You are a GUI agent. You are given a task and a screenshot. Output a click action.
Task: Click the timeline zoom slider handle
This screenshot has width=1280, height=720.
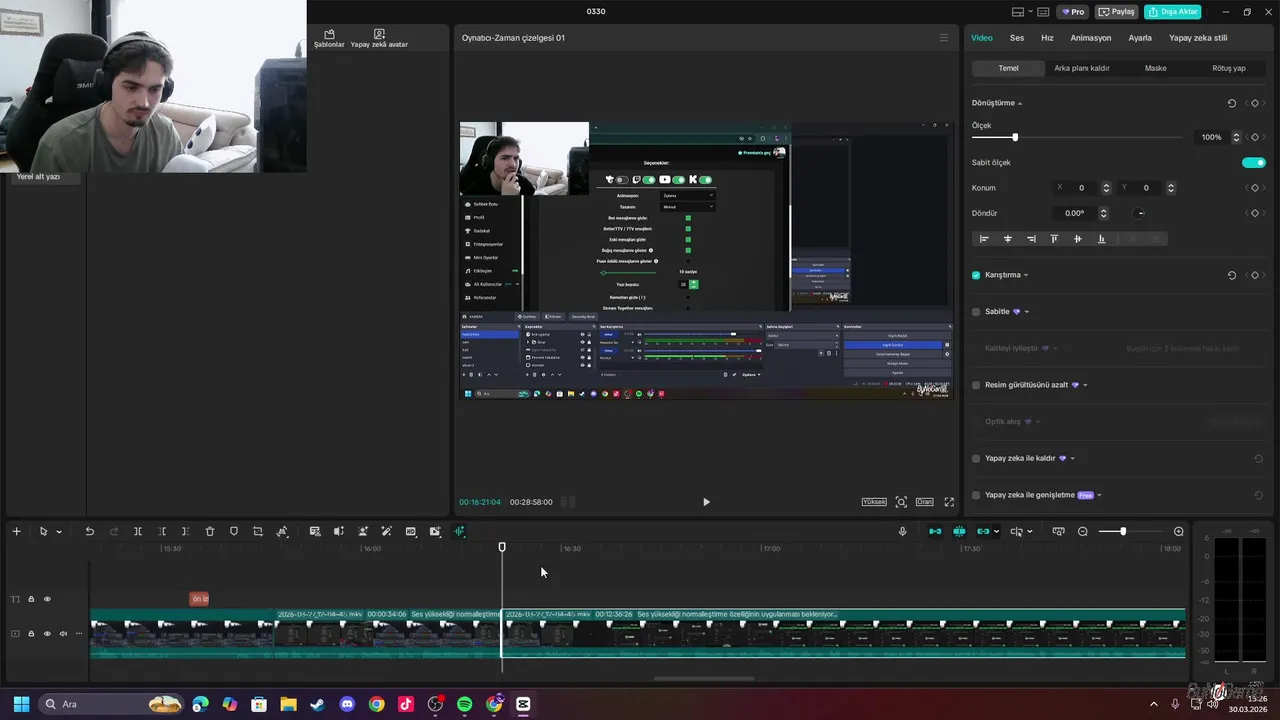point(1123,531)
